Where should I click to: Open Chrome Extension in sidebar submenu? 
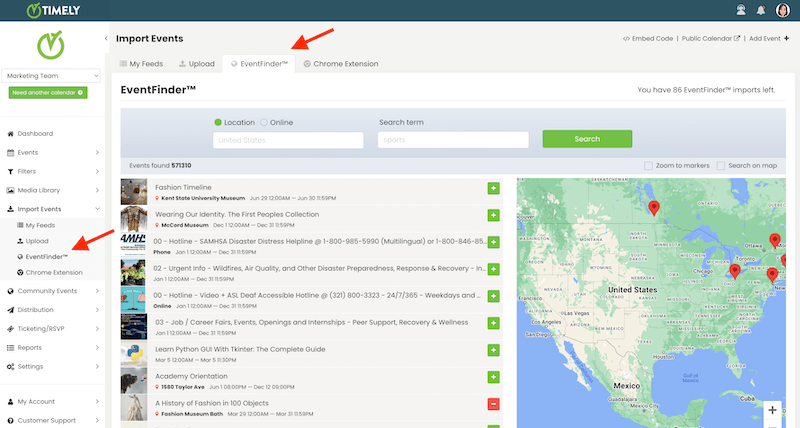click(49, 272)
